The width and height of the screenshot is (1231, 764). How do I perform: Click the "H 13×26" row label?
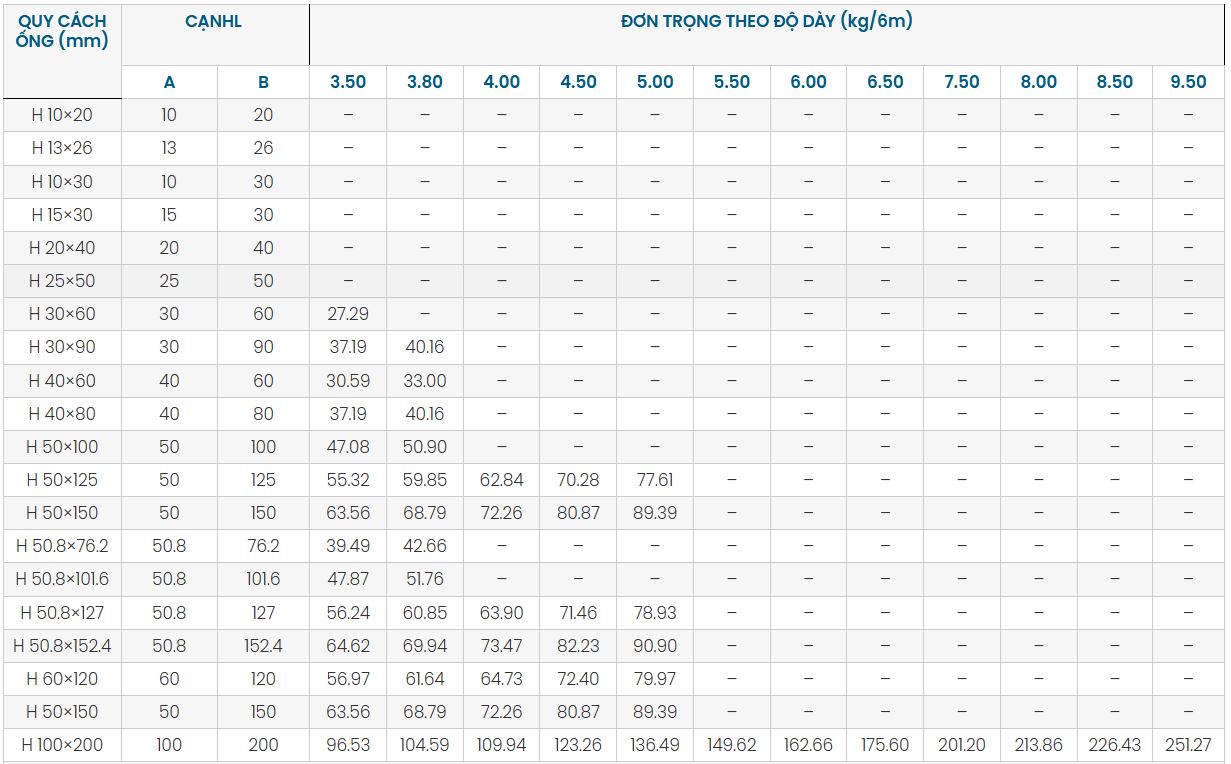click(x=62, y=148)
